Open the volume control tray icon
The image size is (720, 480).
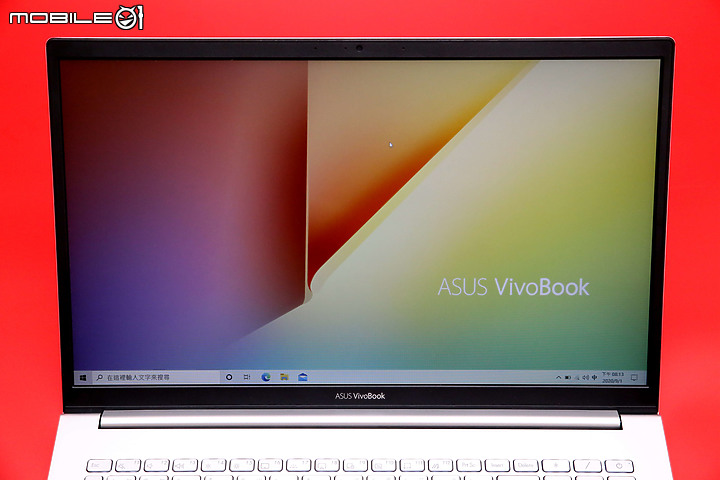click(585, 378)
